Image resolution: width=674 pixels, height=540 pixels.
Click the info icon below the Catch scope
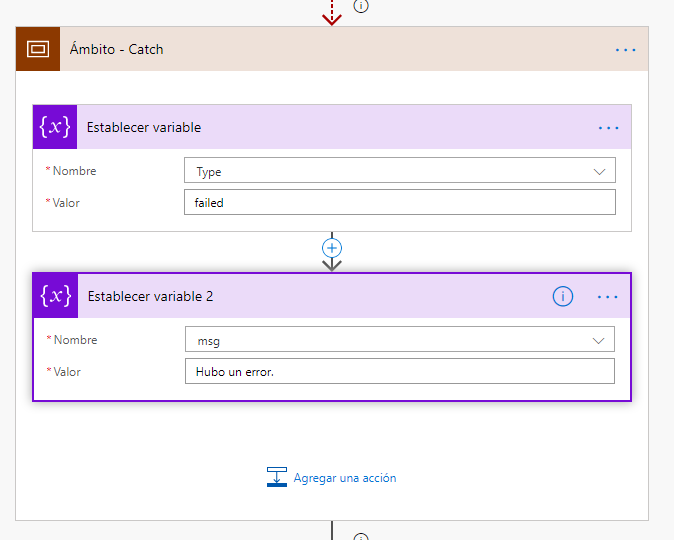coord(361,536)
